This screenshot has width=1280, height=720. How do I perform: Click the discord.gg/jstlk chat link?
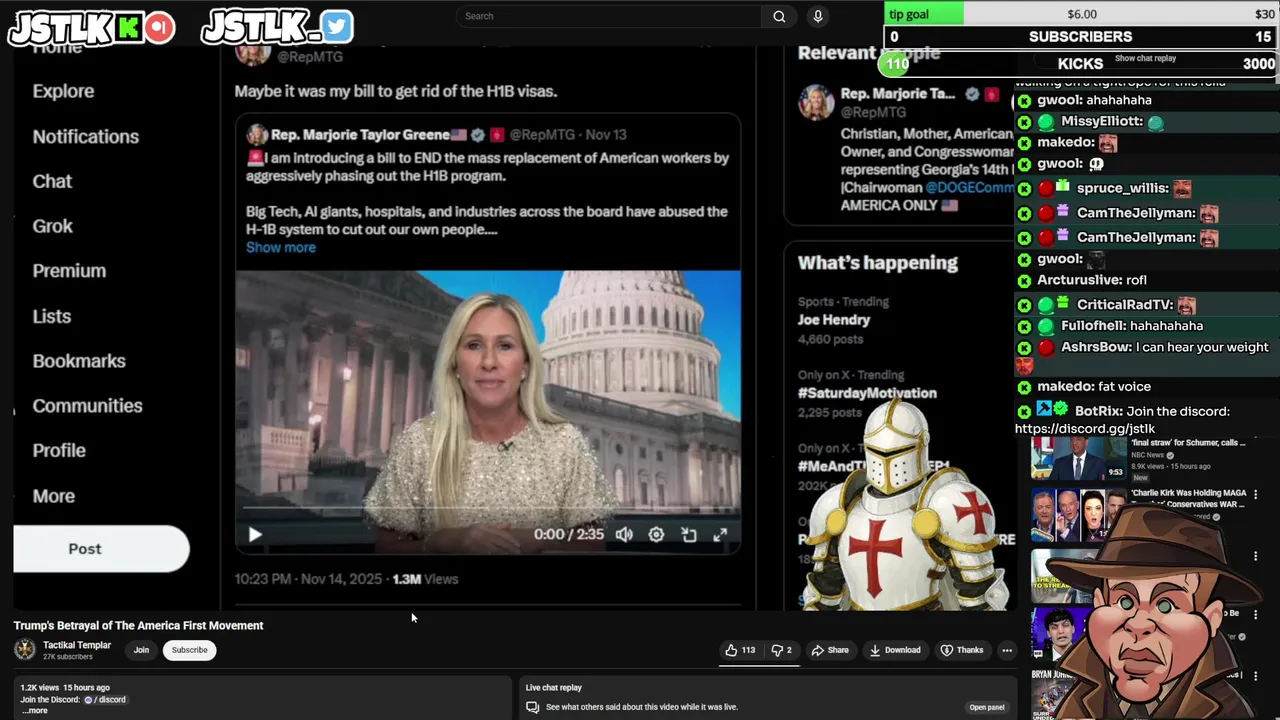point(1085,429)
